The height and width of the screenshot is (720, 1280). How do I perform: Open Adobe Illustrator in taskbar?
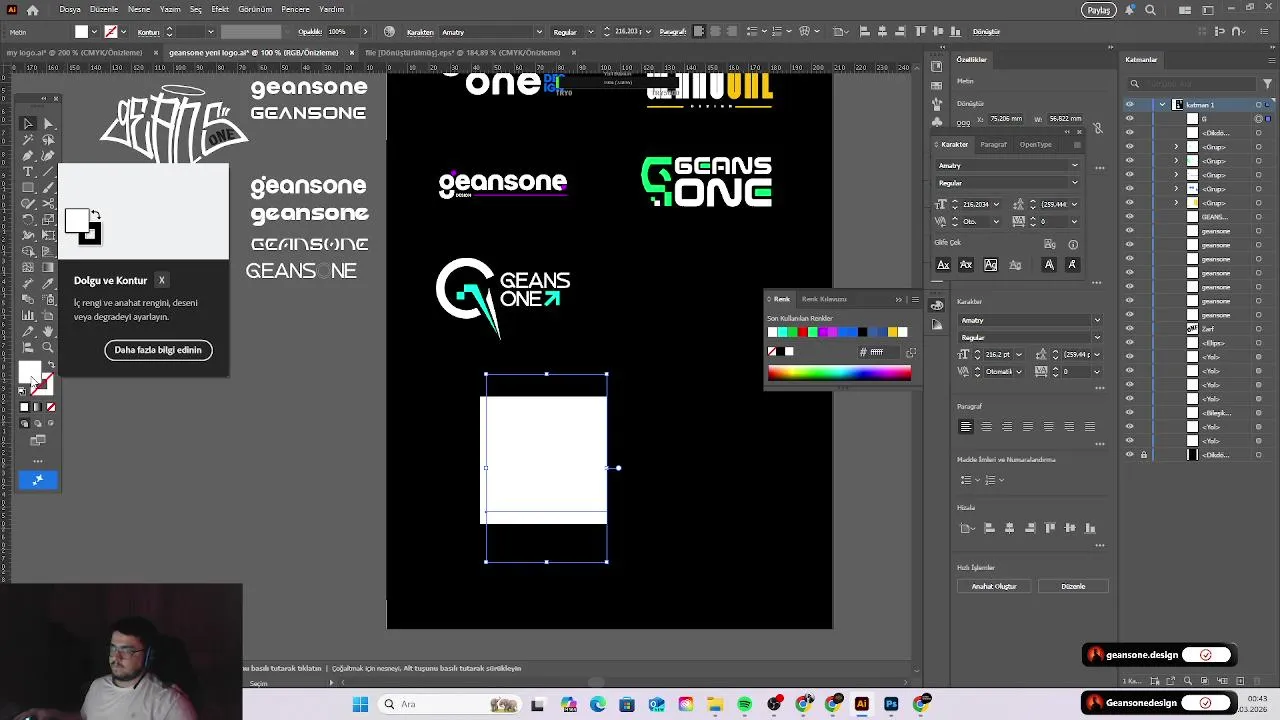[x=862, y=705]
